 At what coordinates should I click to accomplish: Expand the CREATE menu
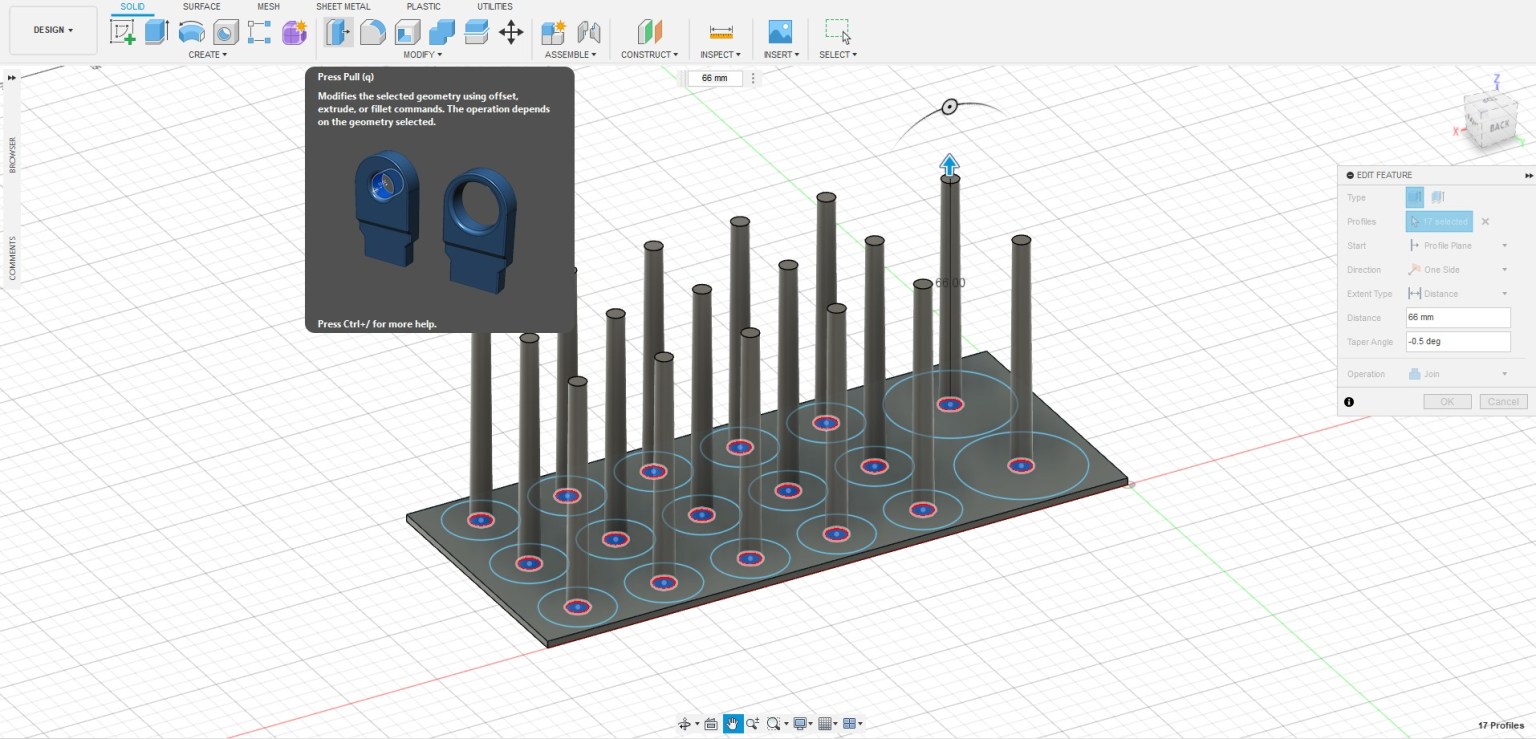pos(207,55)
